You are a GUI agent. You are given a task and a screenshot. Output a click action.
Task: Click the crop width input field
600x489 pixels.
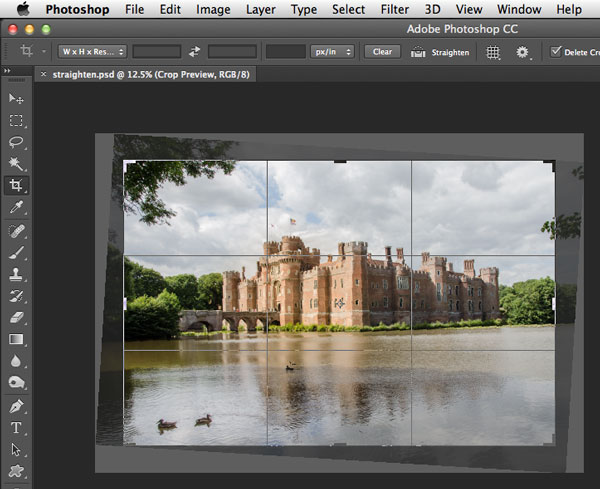coord(157,51)
